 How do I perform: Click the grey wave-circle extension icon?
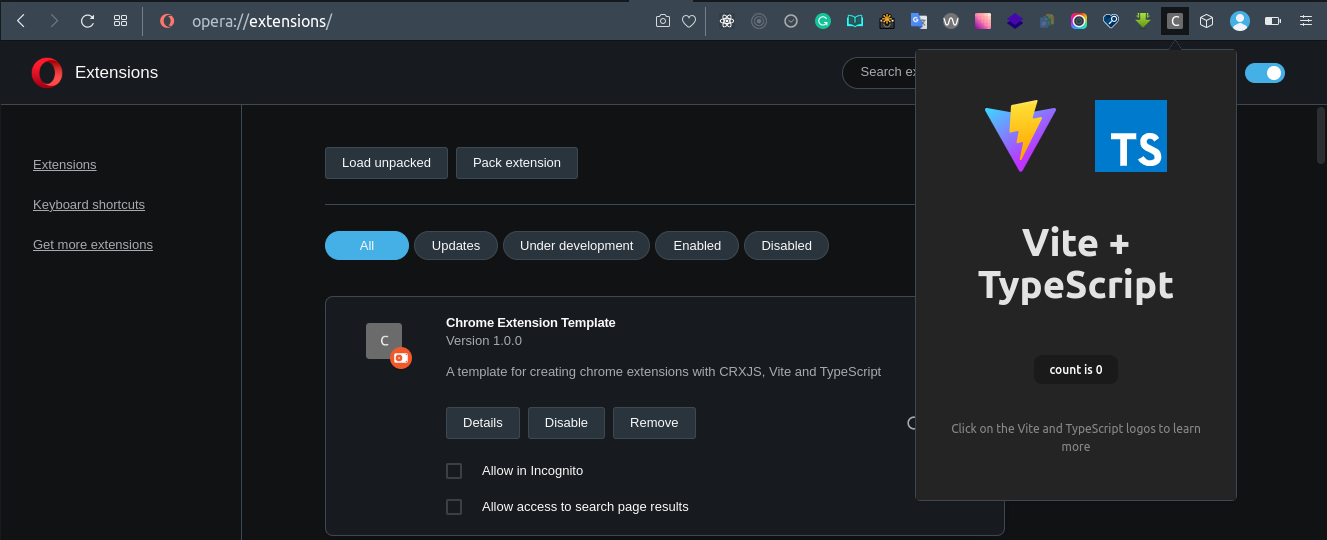click(x=951, y=20)
